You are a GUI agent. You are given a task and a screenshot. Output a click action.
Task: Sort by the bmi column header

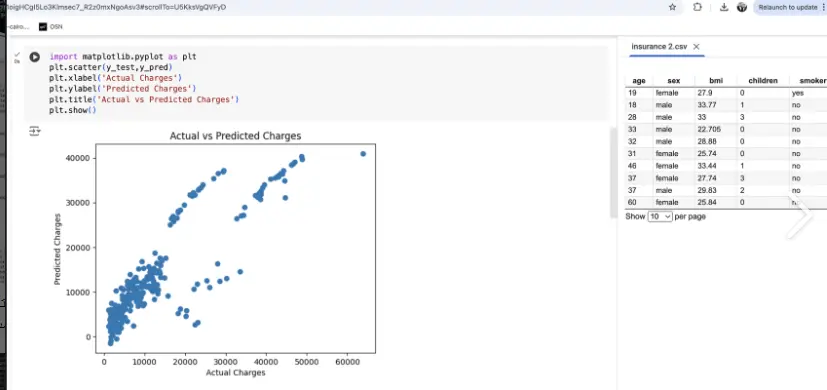click(716, 81)
